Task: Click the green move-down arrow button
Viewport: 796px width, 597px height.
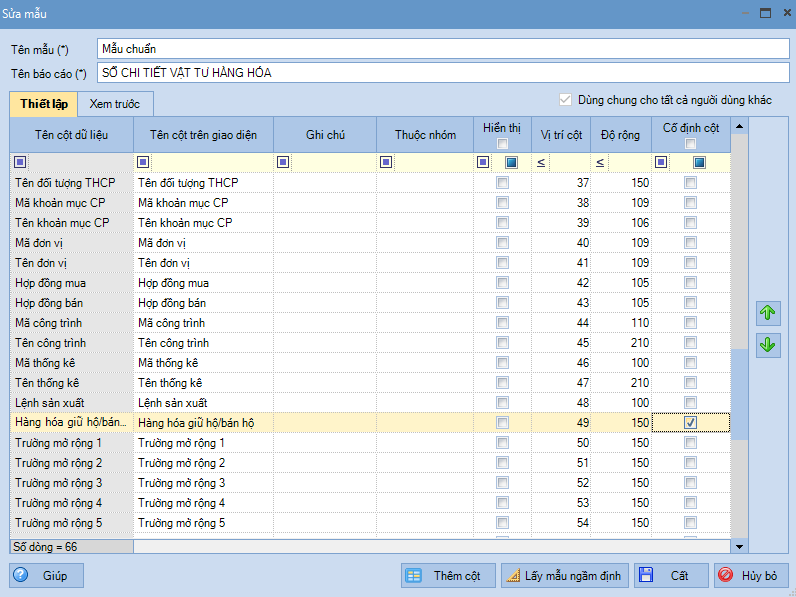Action: [768, 345]
